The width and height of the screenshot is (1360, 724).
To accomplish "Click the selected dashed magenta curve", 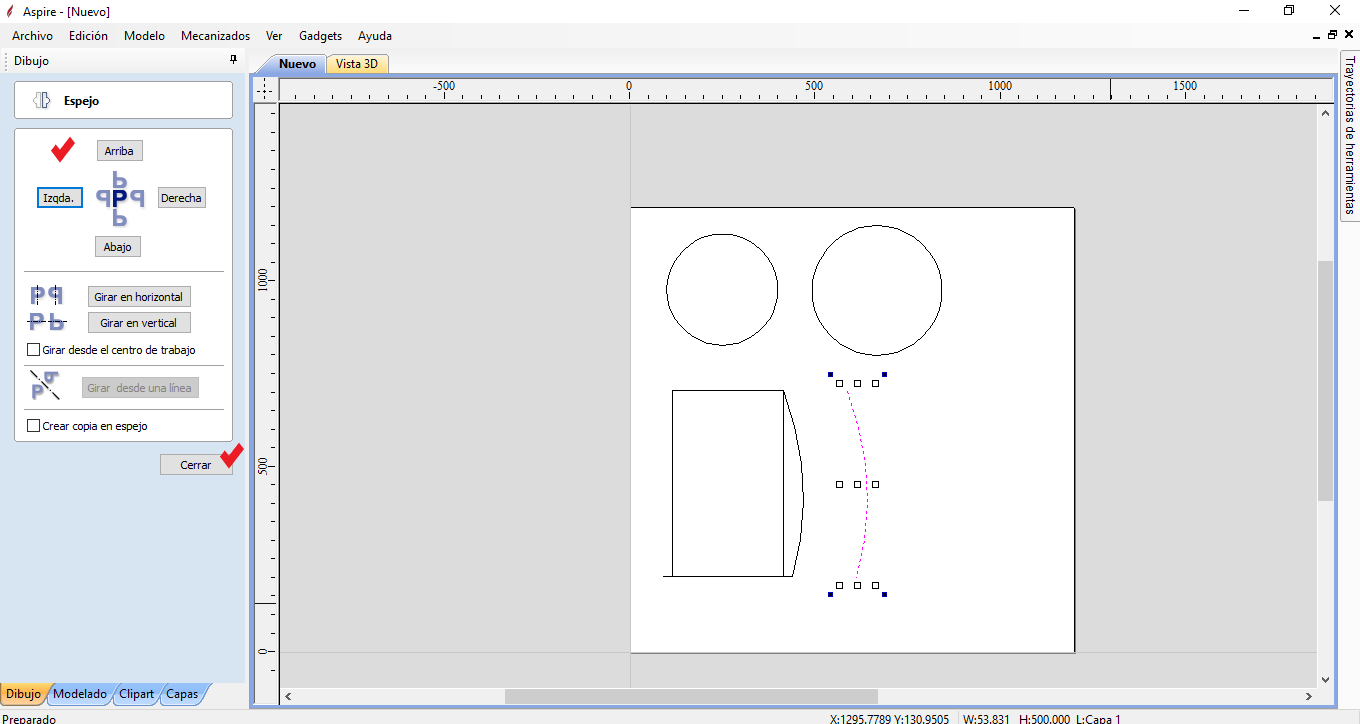I will tap(867, 484).
